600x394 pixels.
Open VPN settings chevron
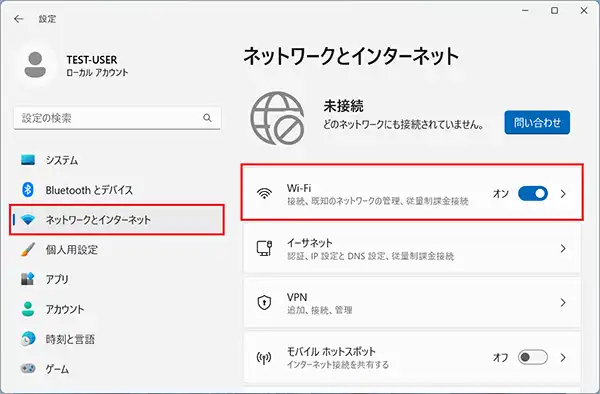pos(563,303)
